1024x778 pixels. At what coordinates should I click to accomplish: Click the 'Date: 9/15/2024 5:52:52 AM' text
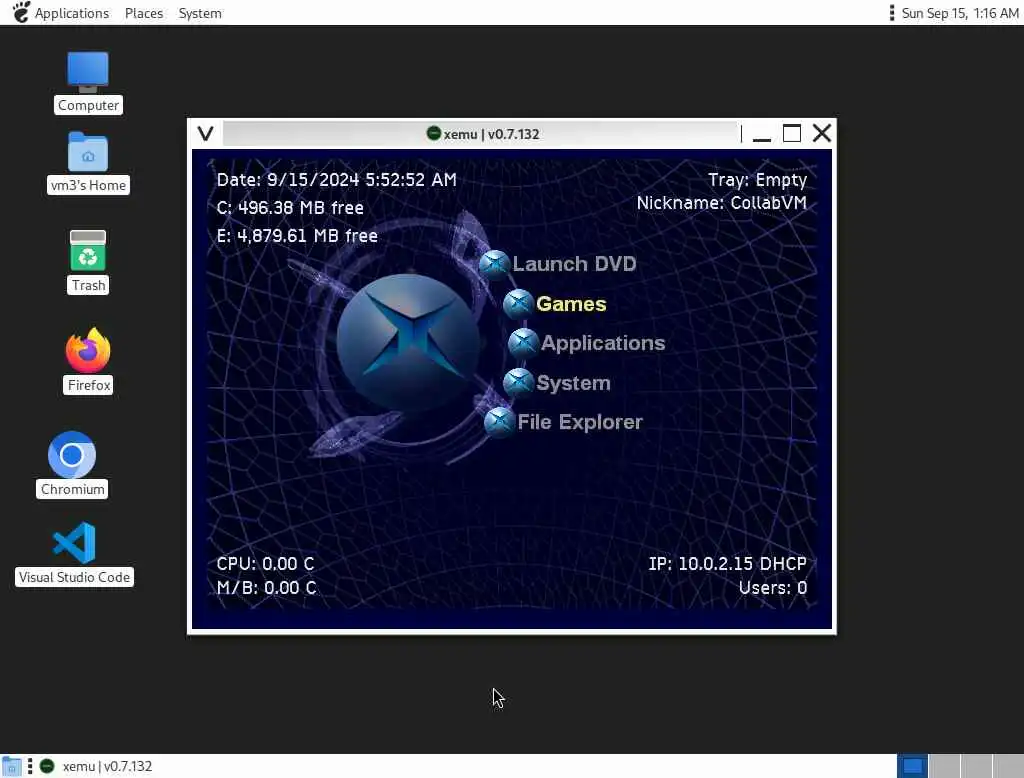(x=336, y=180)
